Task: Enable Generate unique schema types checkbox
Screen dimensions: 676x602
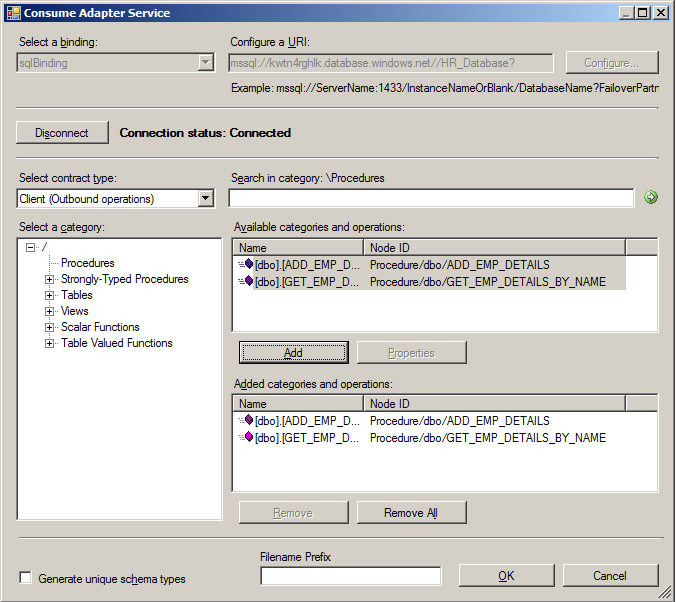Action: click(x=25, y=578)
